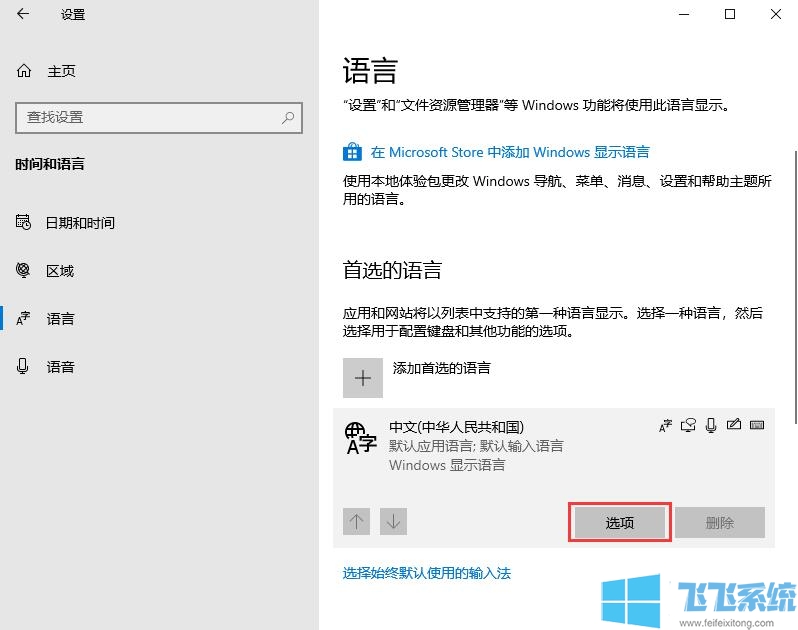
Task: Click the keyboard feature icon for 中文
Action: pyautogui.click(x=757, y=425)
